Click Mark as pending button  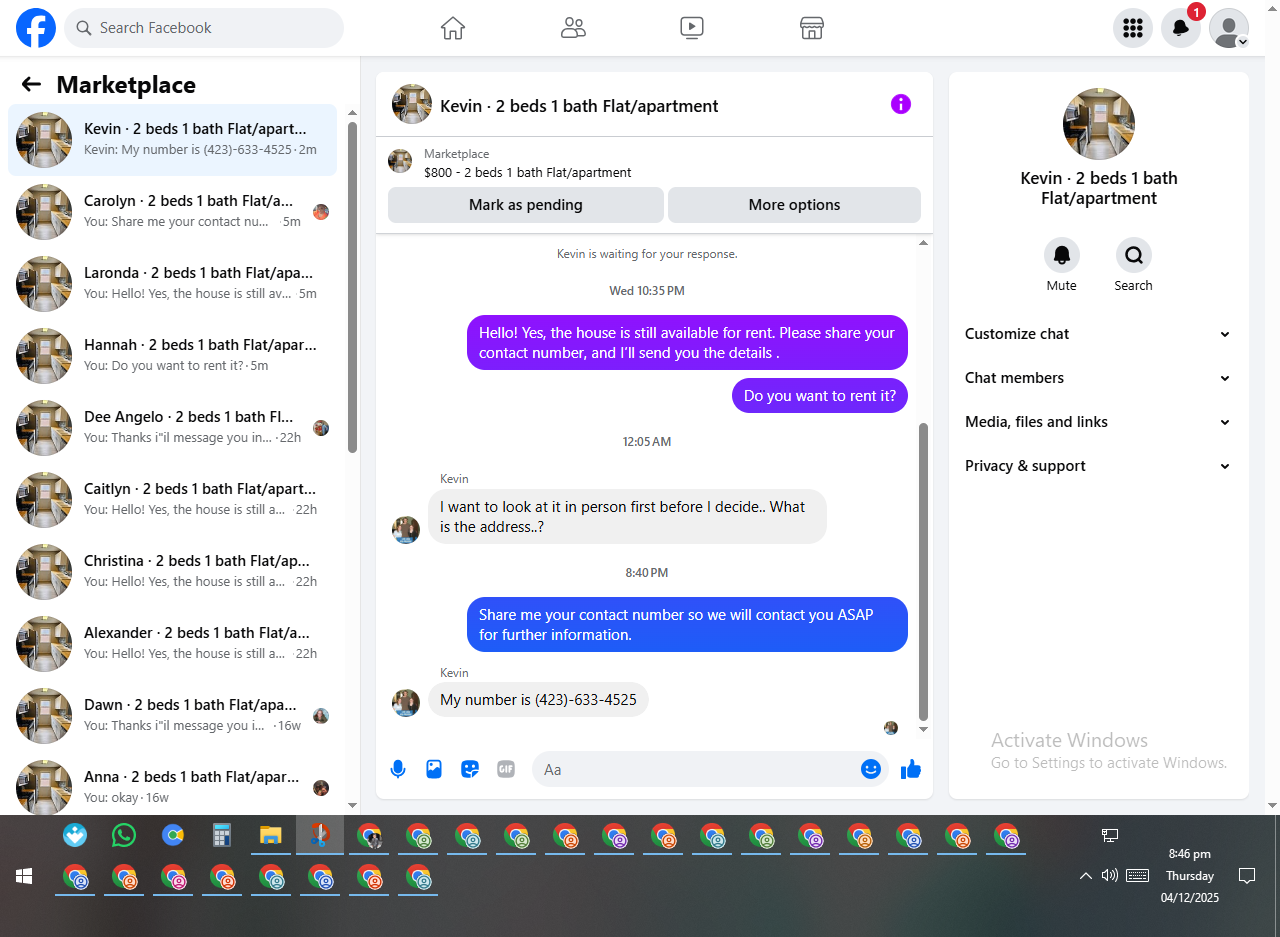click(x=526, y=205)
